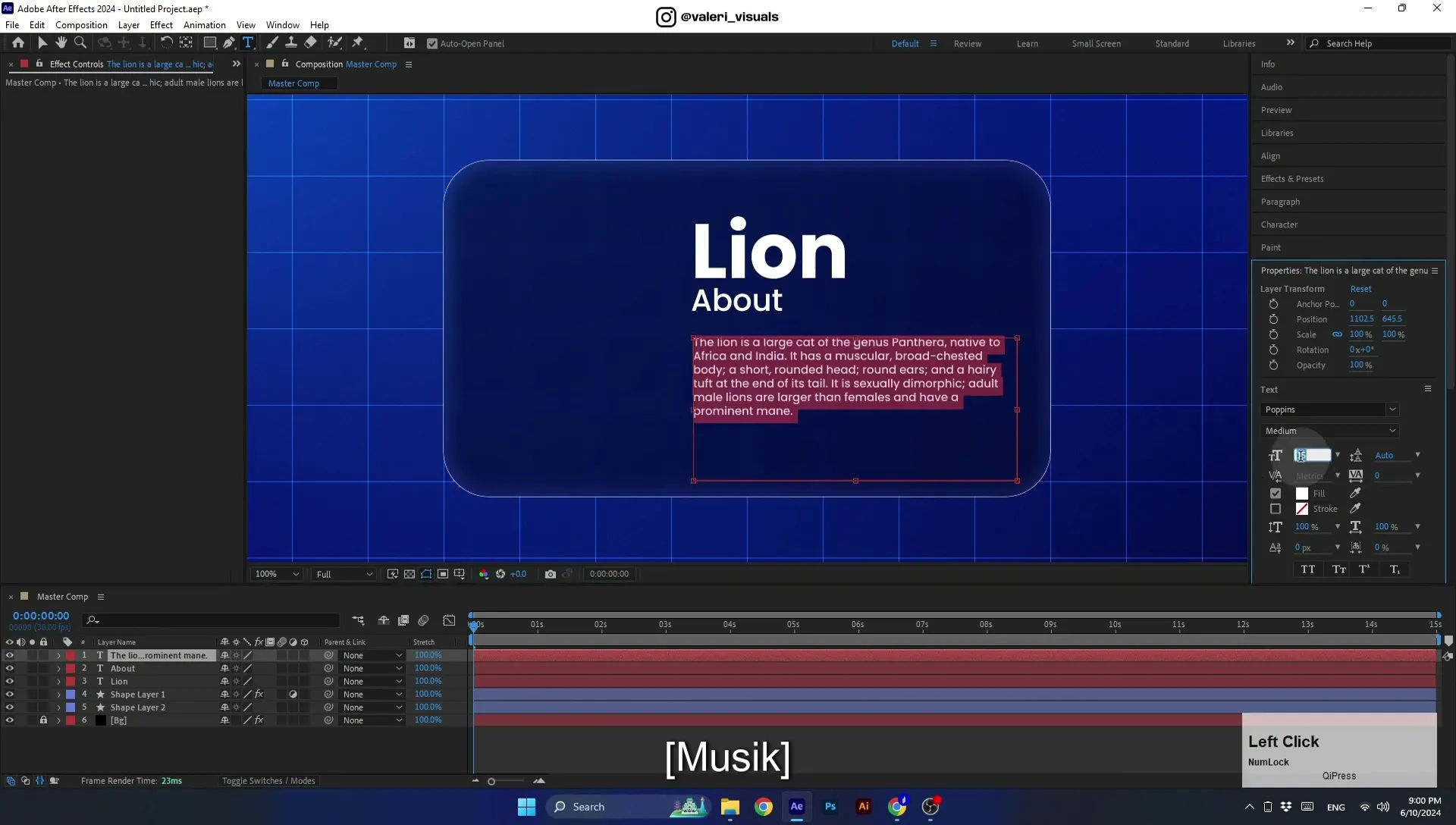Toggle the transparency grid icon
Image resolution: width=1456 pixels, height=825 pixels.
pyautogui.click(x=409, y=574)
